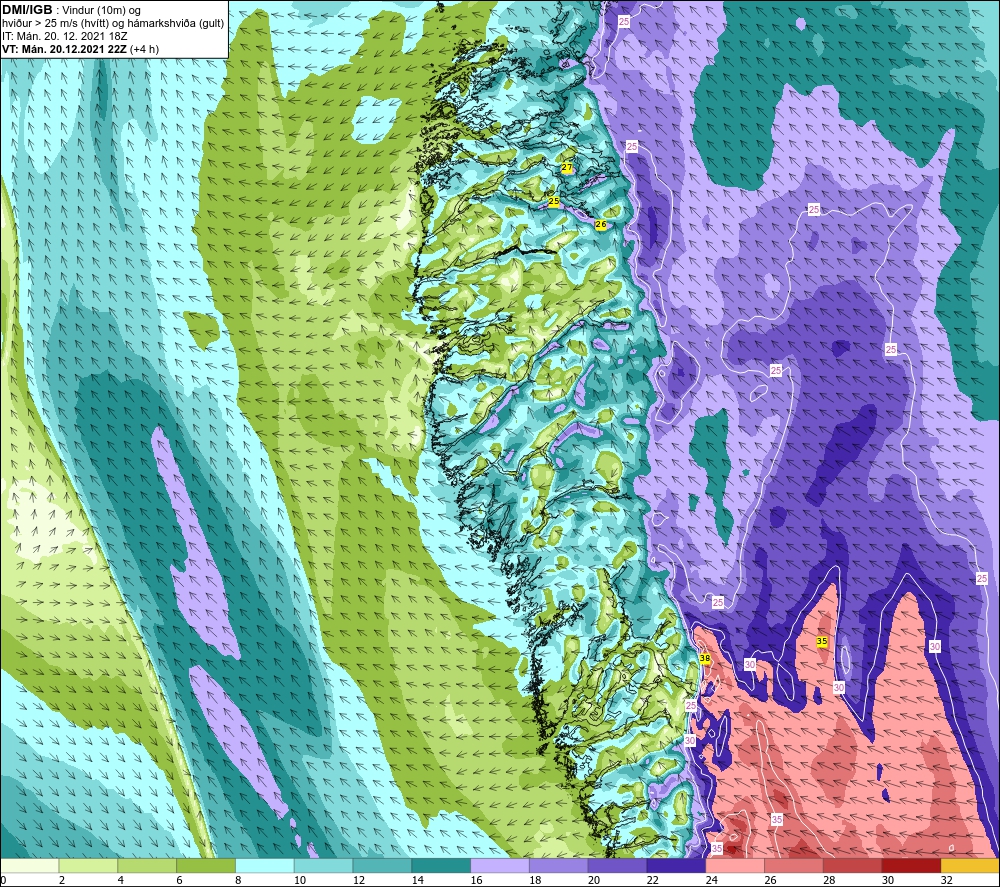Screen dimensions: 1000x887
Task: Click the yellow max gust label 26
Action: [x=601, y=224]
